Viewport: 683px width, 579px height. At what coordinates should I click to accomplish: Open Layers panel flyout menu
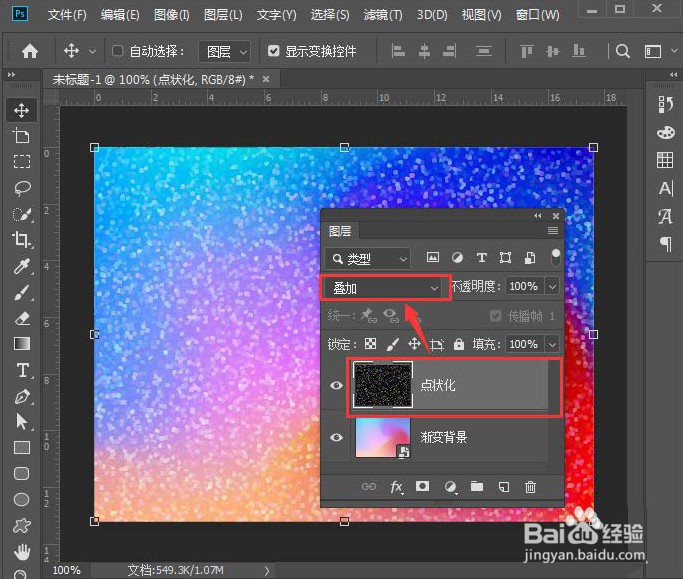(x=553, y=230)
